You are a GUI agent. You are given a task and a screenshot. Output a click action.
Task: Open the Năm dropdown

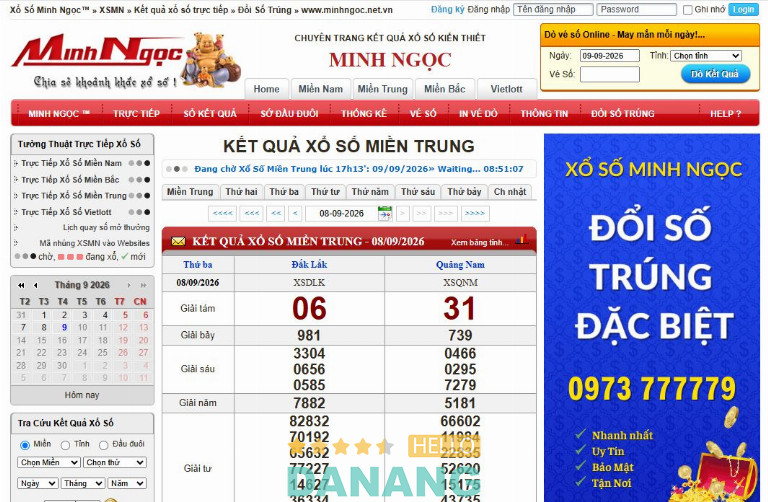pos(127,483)
